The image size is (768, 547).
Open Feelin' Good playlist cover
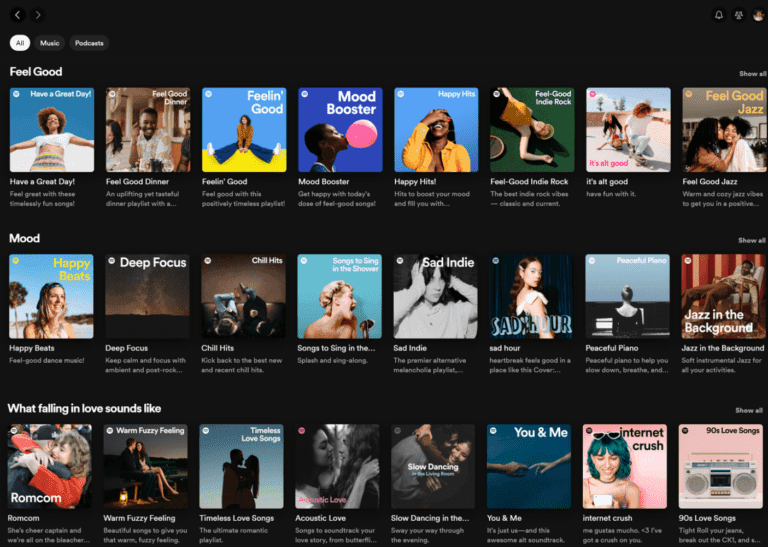point(244,130)
